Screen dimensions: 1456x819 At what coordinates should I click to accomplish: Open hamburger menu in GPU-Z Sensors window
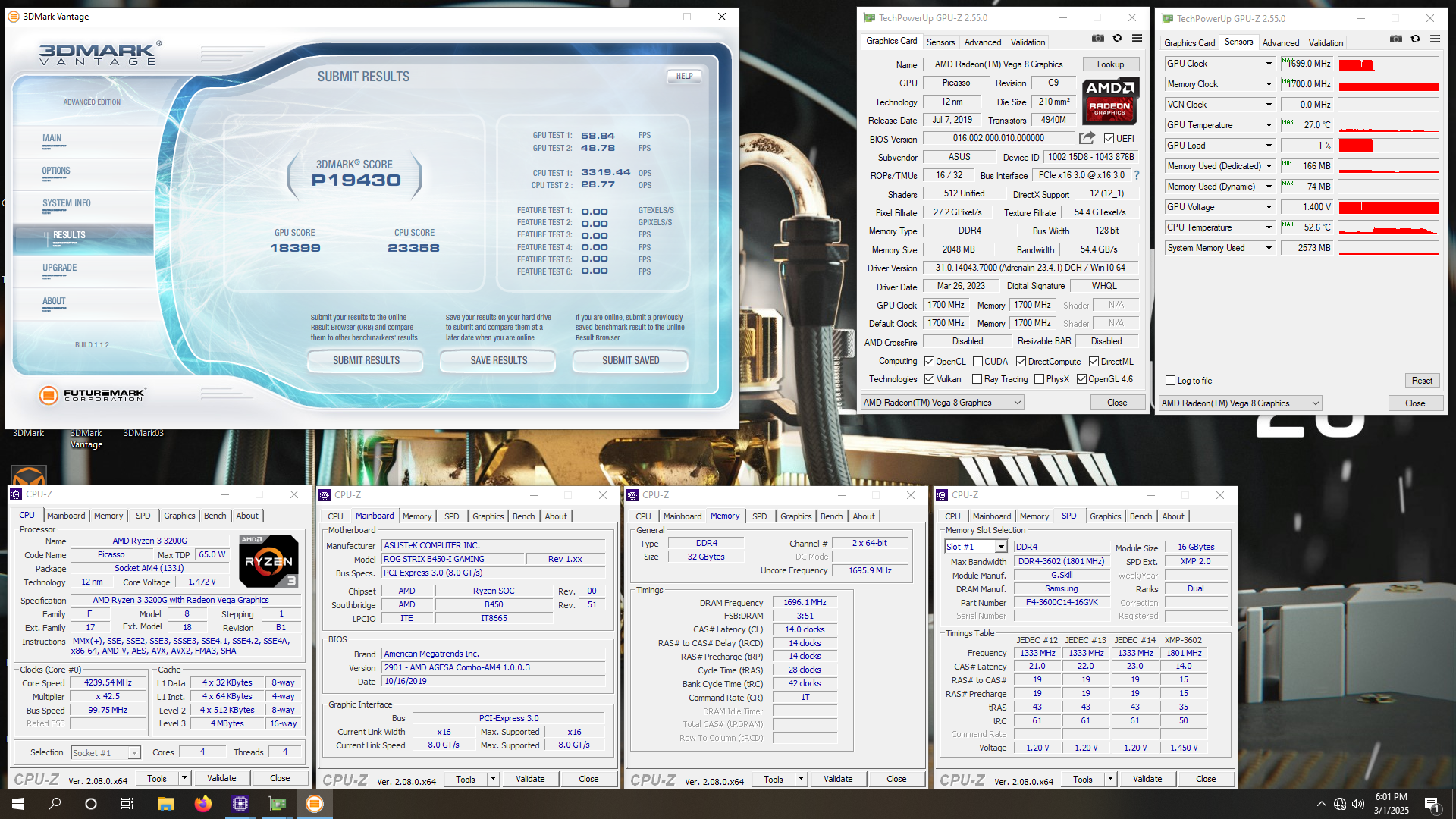(x=1435, y=39)
